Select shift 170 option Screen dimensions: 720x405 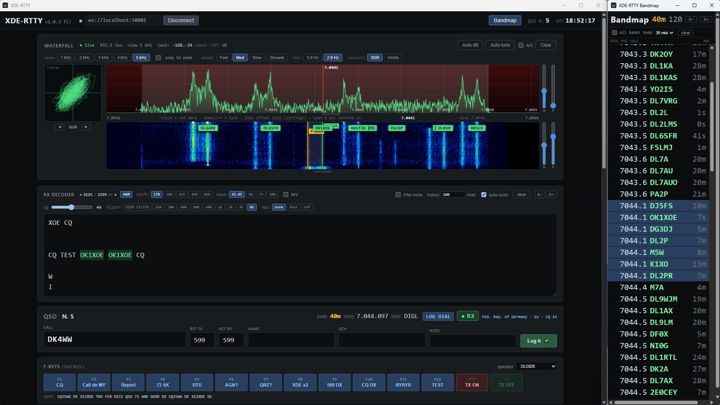pyautogui.click(x=157, y=195)
